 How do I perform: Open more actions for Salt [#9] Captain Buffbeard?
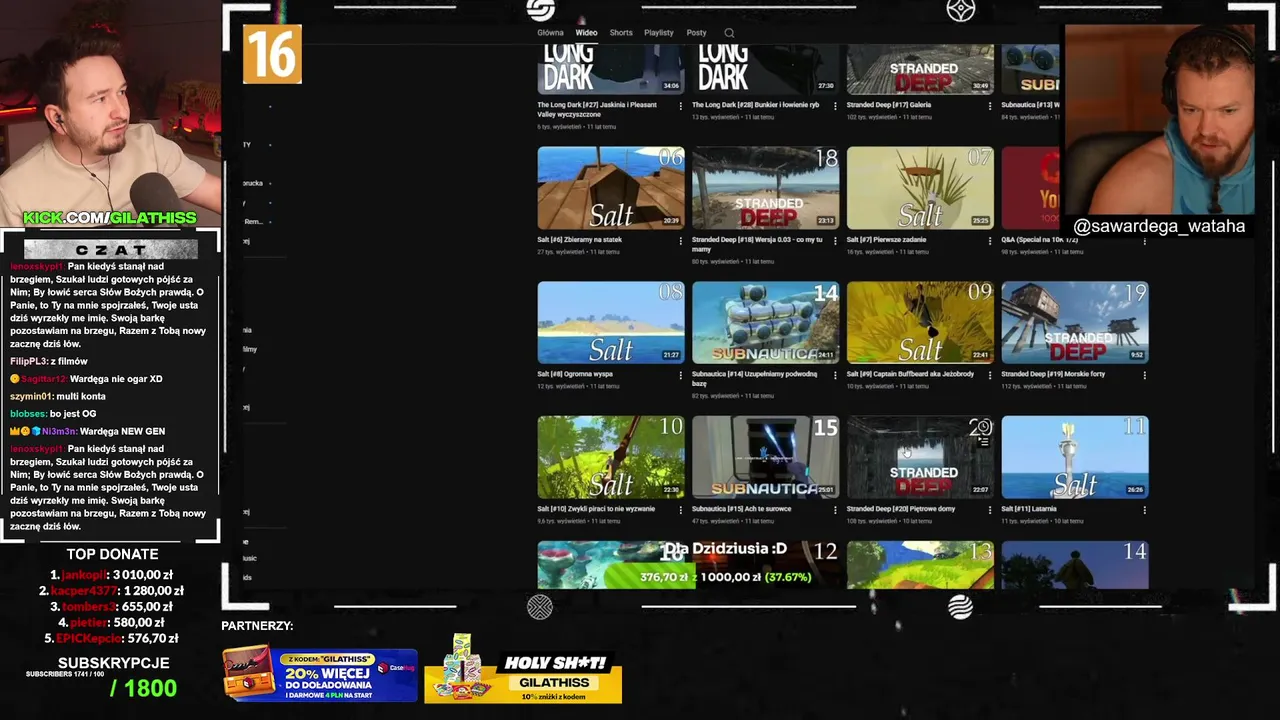(x=990, y=375)
